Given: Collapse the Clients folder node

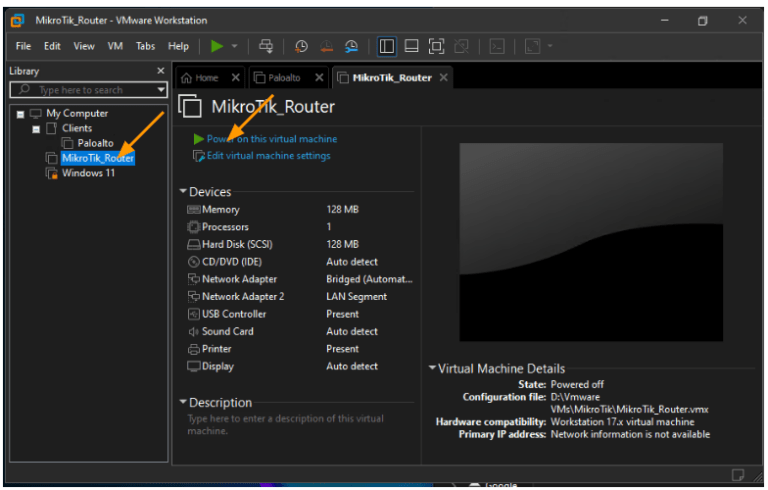Looking at the screenshot, I should pyautogui.click(x=36, y=129).
